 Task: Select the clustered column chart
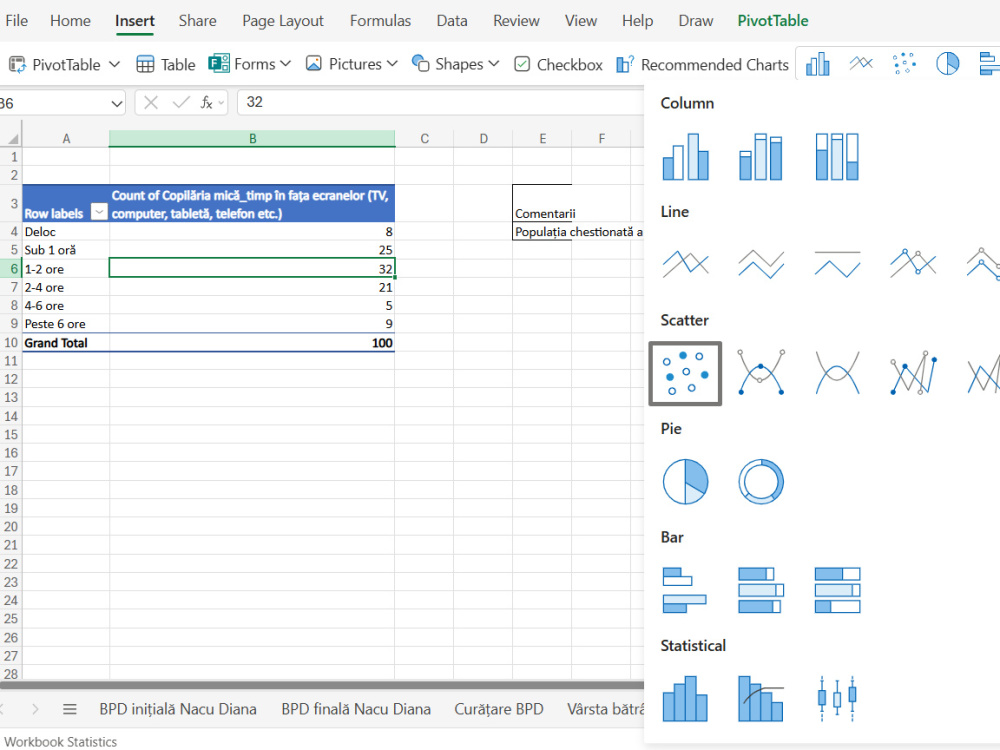click(686, 157)
